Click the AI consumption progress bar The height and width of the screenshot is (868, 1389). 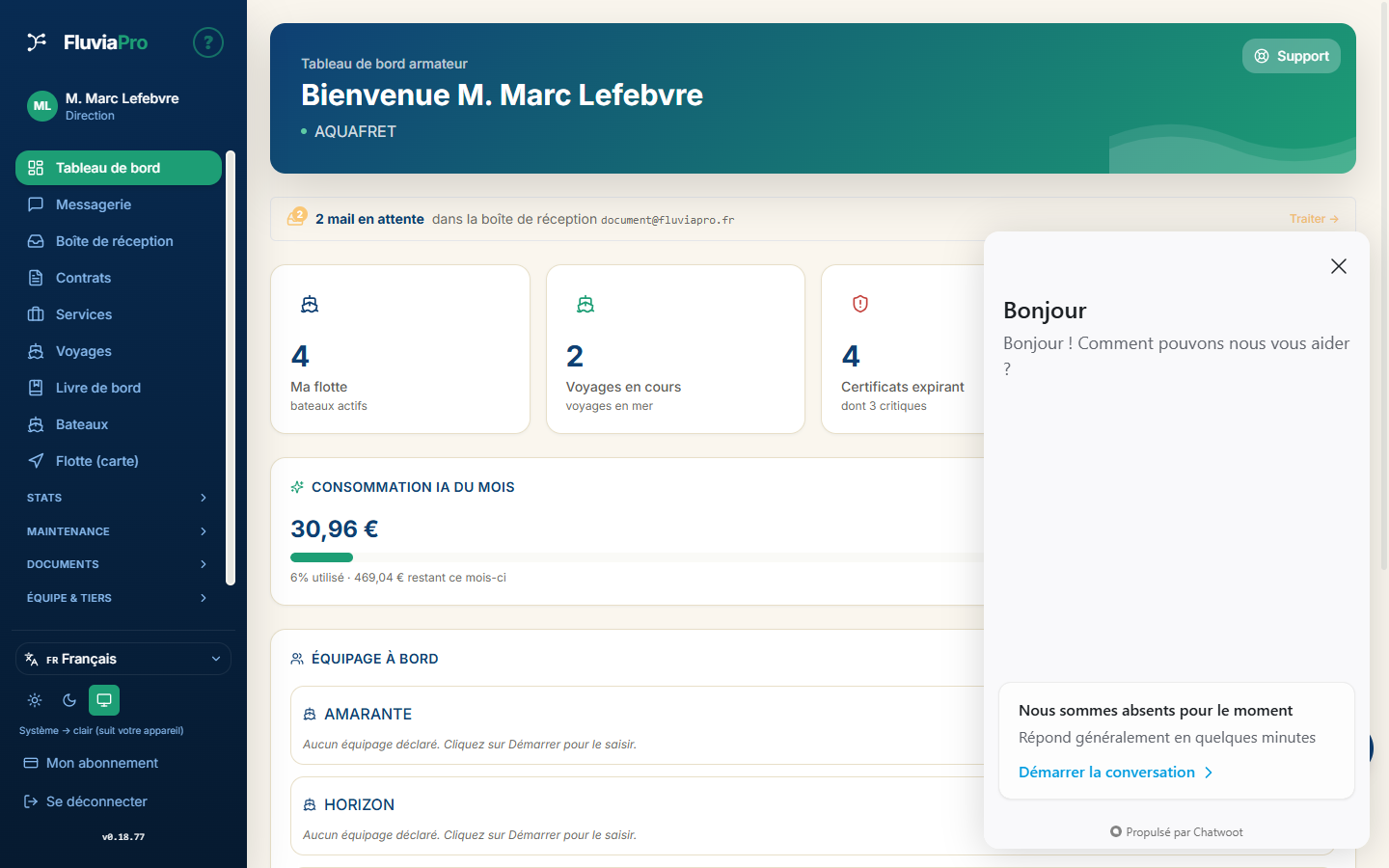coord(637,557)
